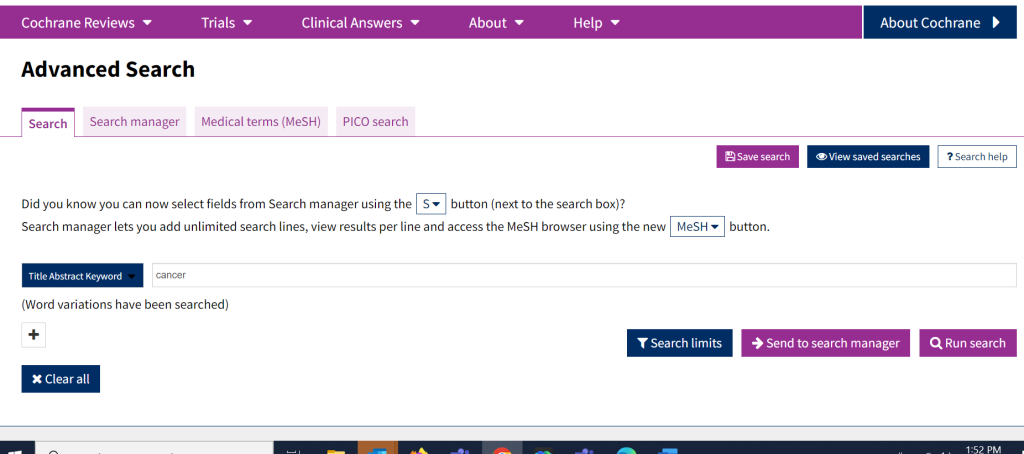Click the taskbar clock showing 1:52 PM
Viewport: 1024px width, 454px height.
983,449
